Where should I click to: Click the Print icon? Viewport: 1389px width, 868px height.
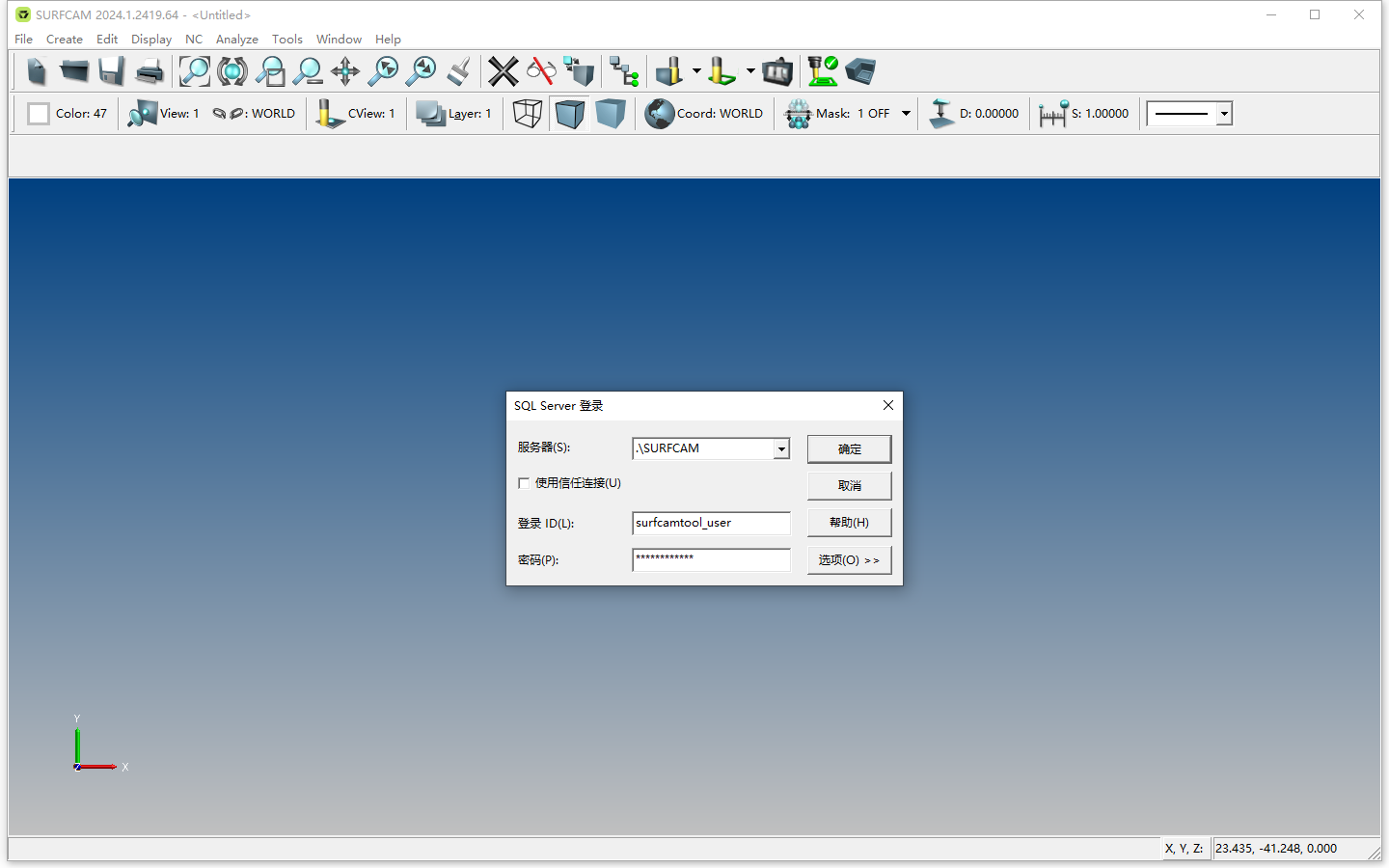[150, 71]
